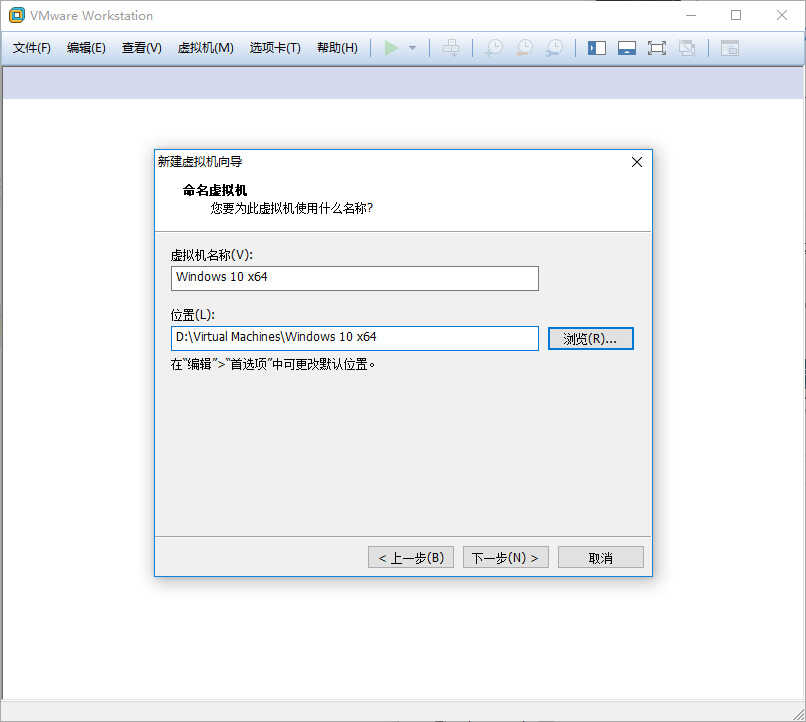Viewport: 806px width, 722px height.
Task: Click the console view icon at toolbar end
Action: click(730, 48)
